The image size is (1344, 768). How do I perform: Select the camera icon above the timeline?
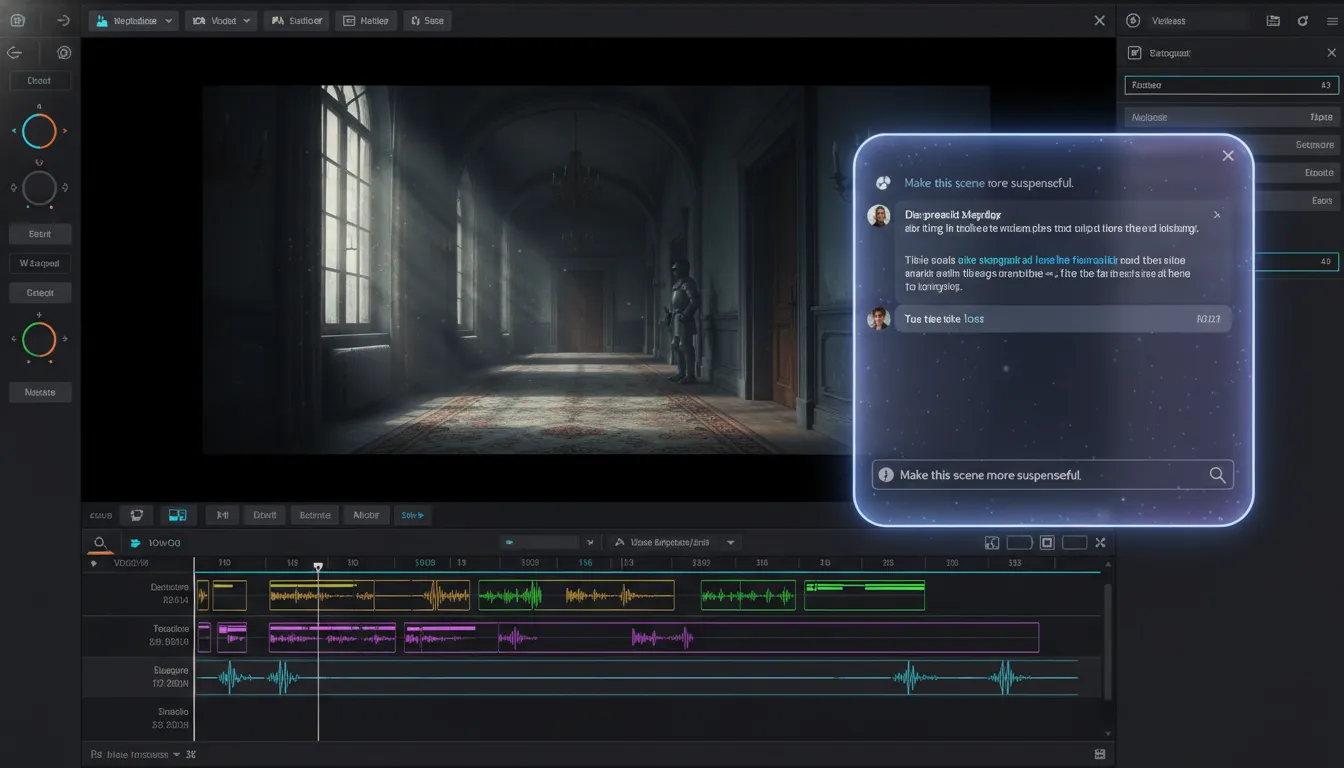click(136, 514)
